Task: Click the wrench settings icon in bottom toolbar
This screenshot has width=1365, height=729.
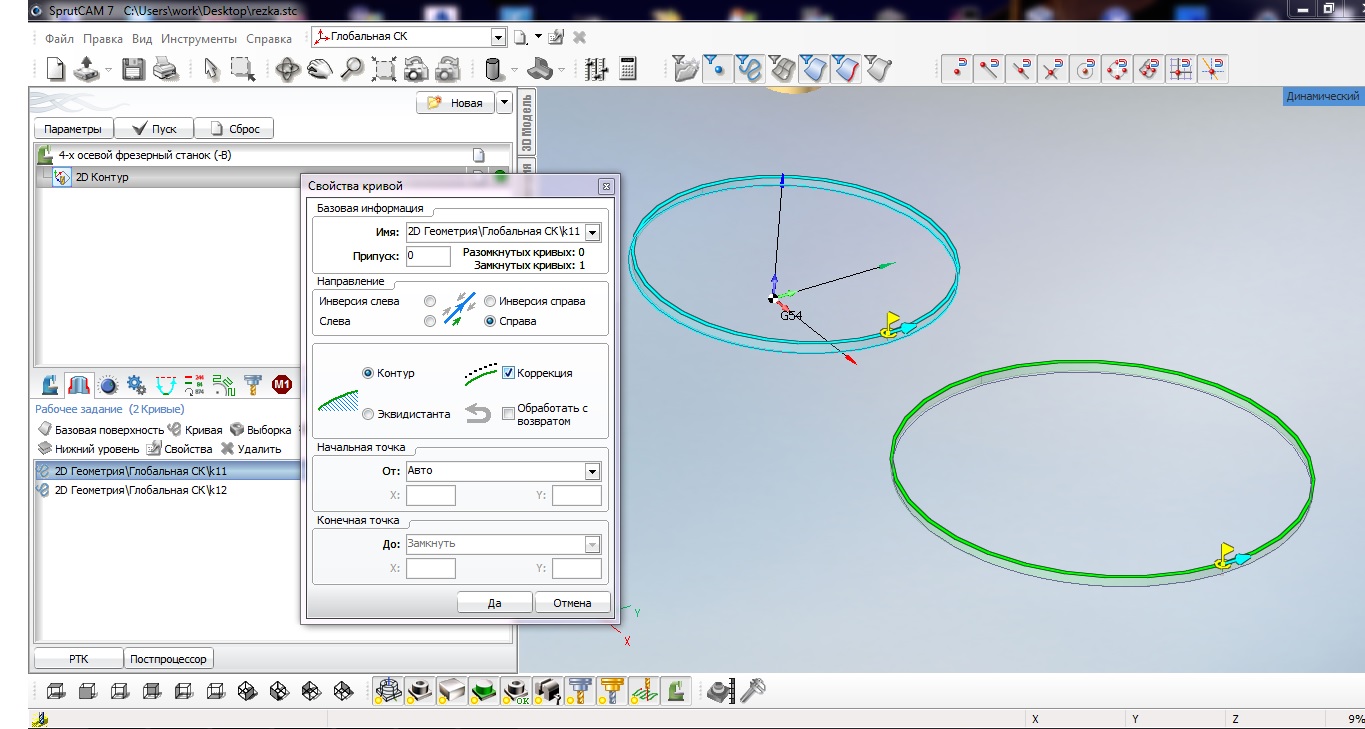Action: click(751, 689)
